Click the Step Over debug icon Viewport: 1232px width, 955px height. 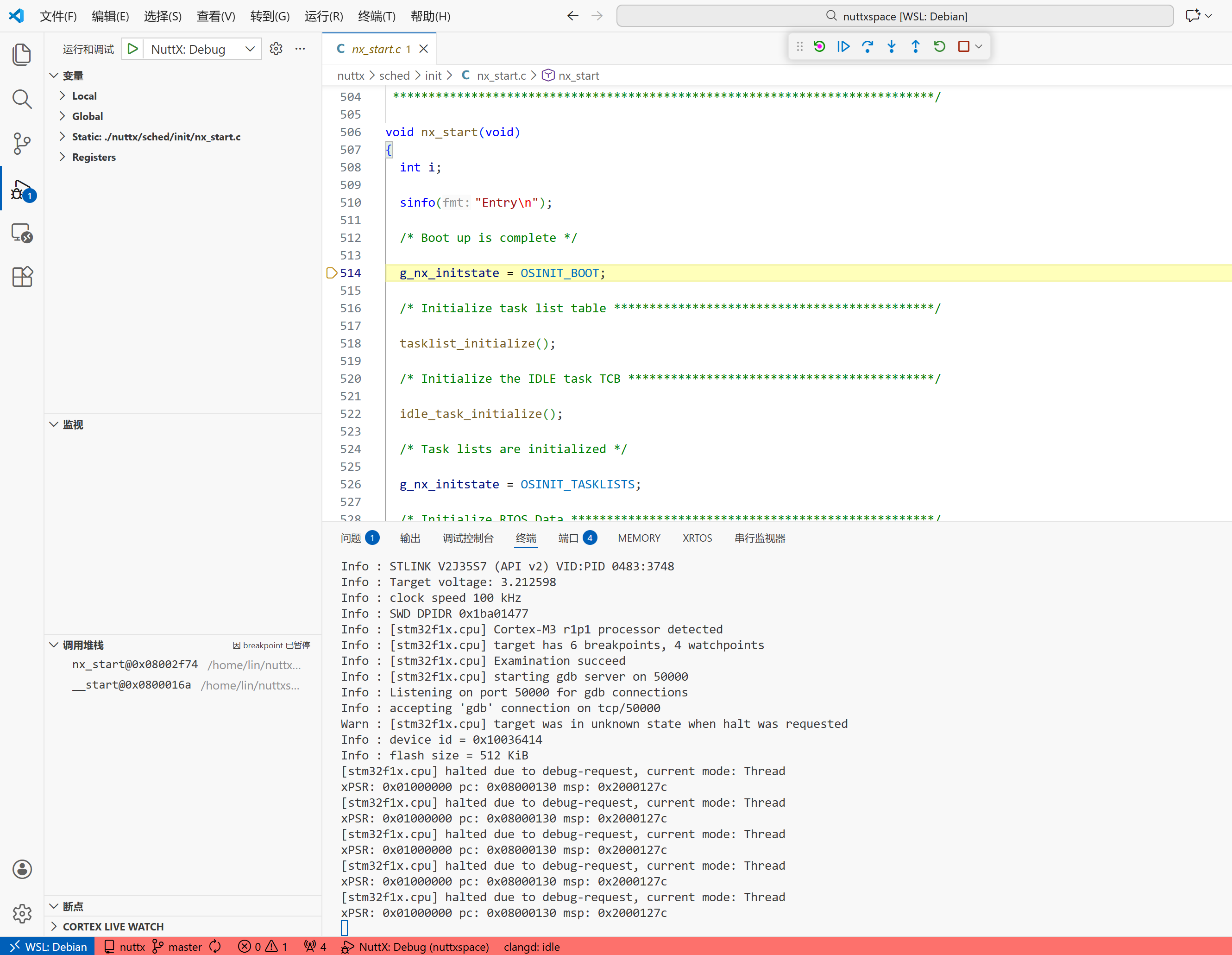click(867, 47)
